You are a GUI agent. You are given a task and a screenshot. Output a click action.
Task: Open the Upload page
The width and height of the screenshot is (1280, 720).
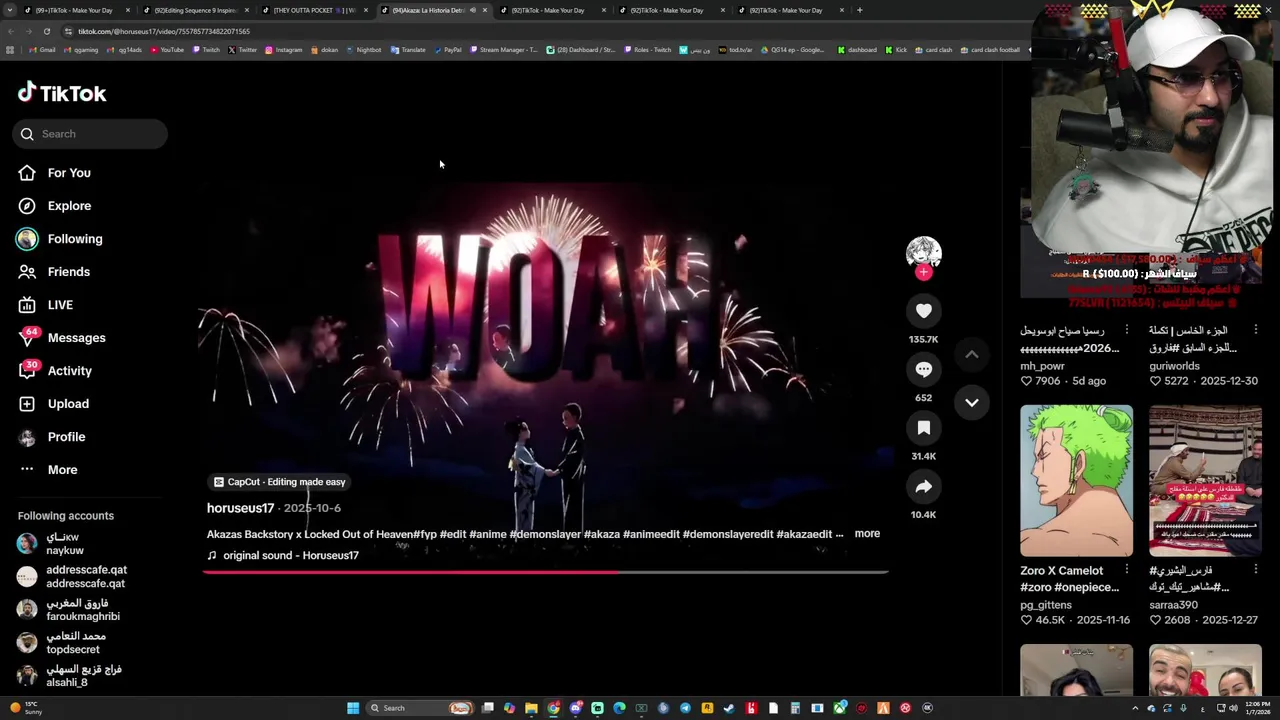(x=54, y=404)
